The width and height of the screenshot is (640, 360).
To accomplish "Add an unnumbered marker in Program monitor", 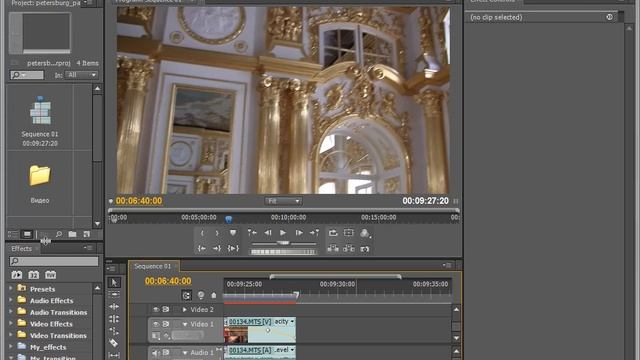I will point(233,233).
